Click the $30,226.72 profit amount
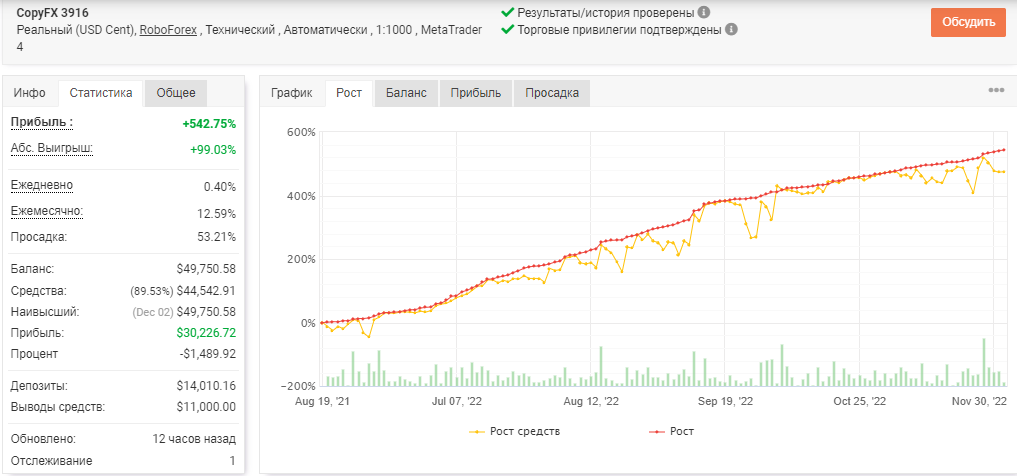Viewport: 1017px width, 476px height. pyautogui.click(x=206, y=333)
